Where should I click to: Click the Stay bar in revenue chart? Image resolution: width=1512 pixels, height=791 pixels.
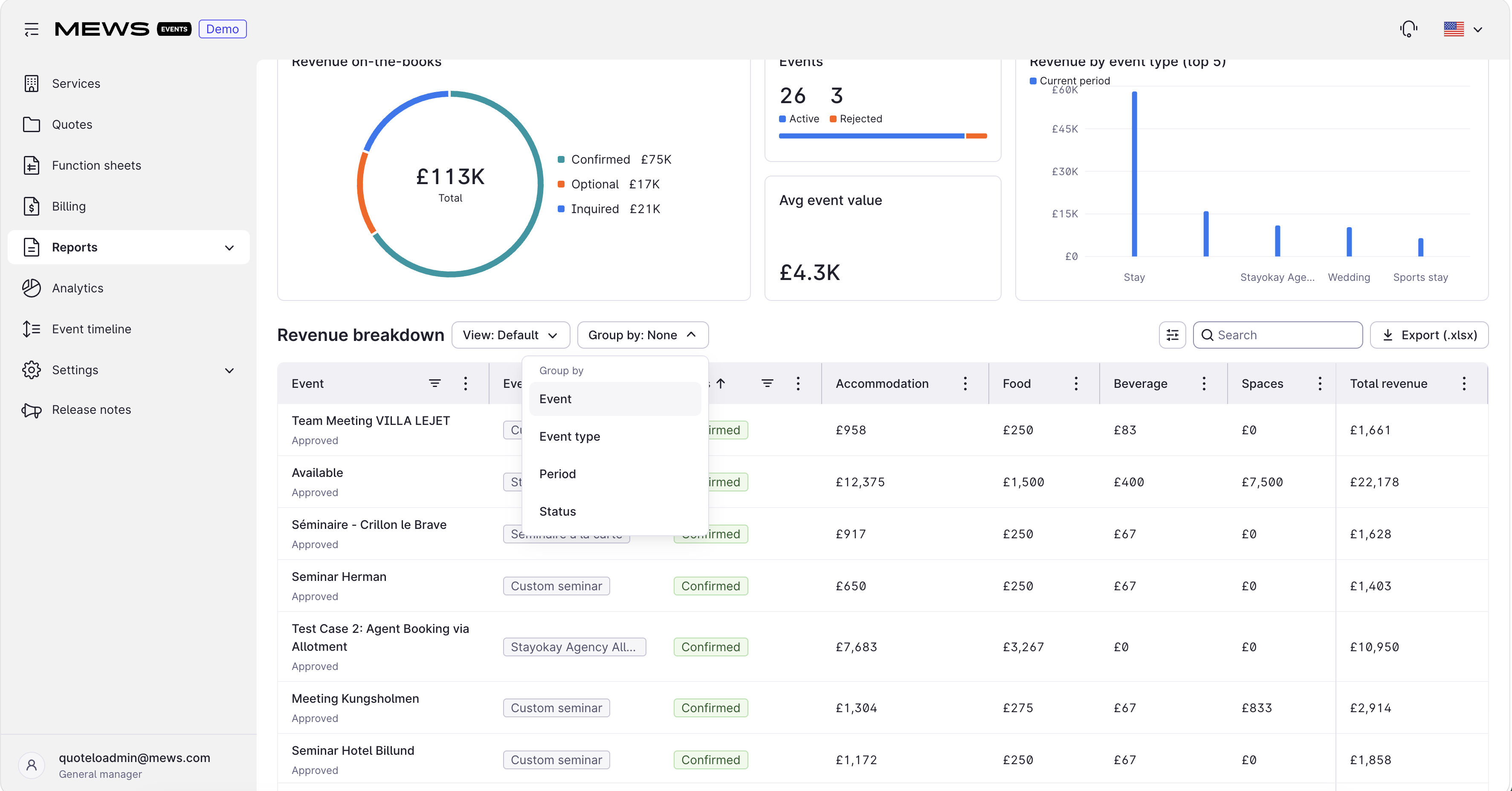tap(1134, 174)
